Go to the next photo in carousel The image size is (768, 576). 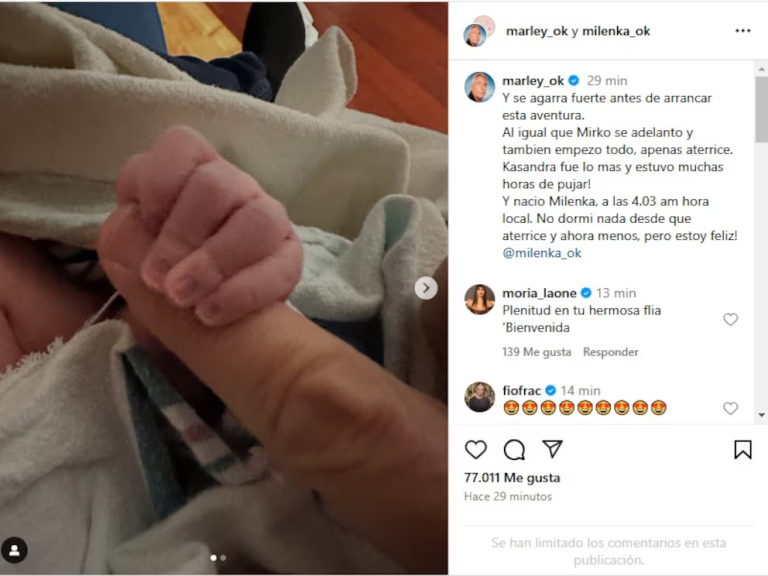click(x=426, y=288)
